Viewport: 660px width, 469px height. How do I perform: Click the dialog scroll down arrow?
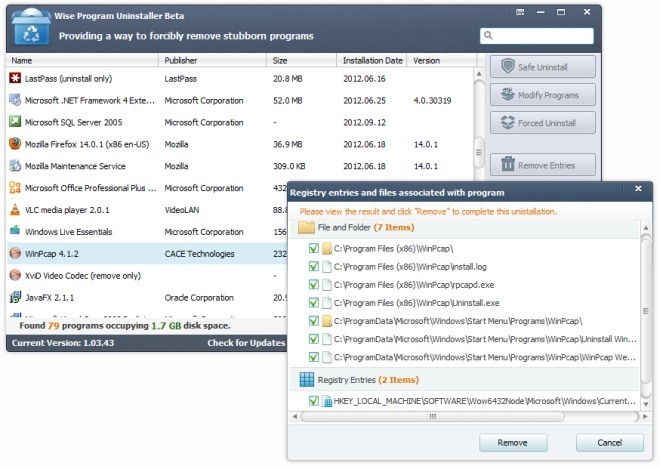click(645, 404)
